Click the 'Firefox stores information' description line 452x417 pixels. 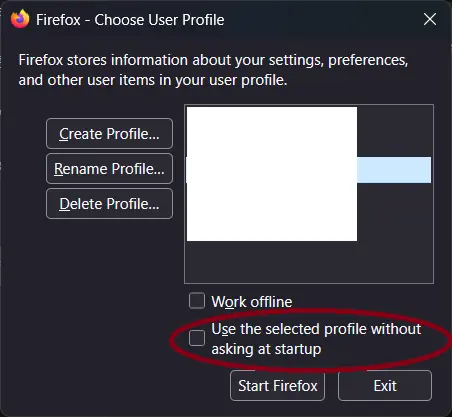click(213, 60)
